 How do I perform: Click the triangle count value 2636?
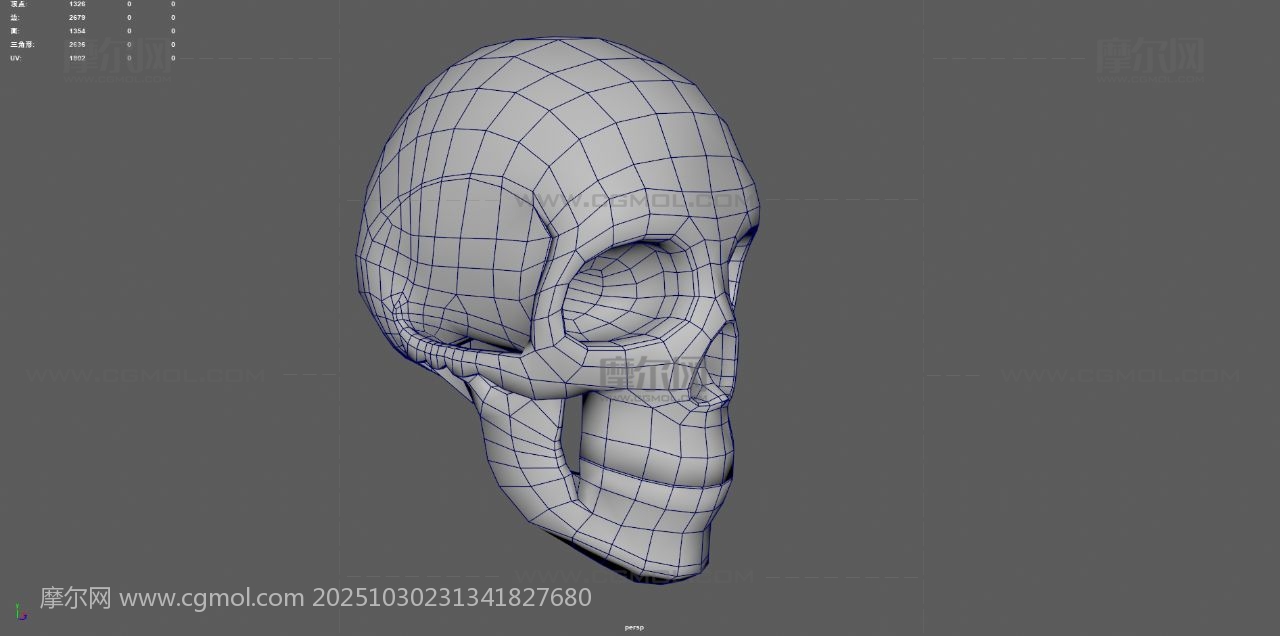click(x=77, y=44)
